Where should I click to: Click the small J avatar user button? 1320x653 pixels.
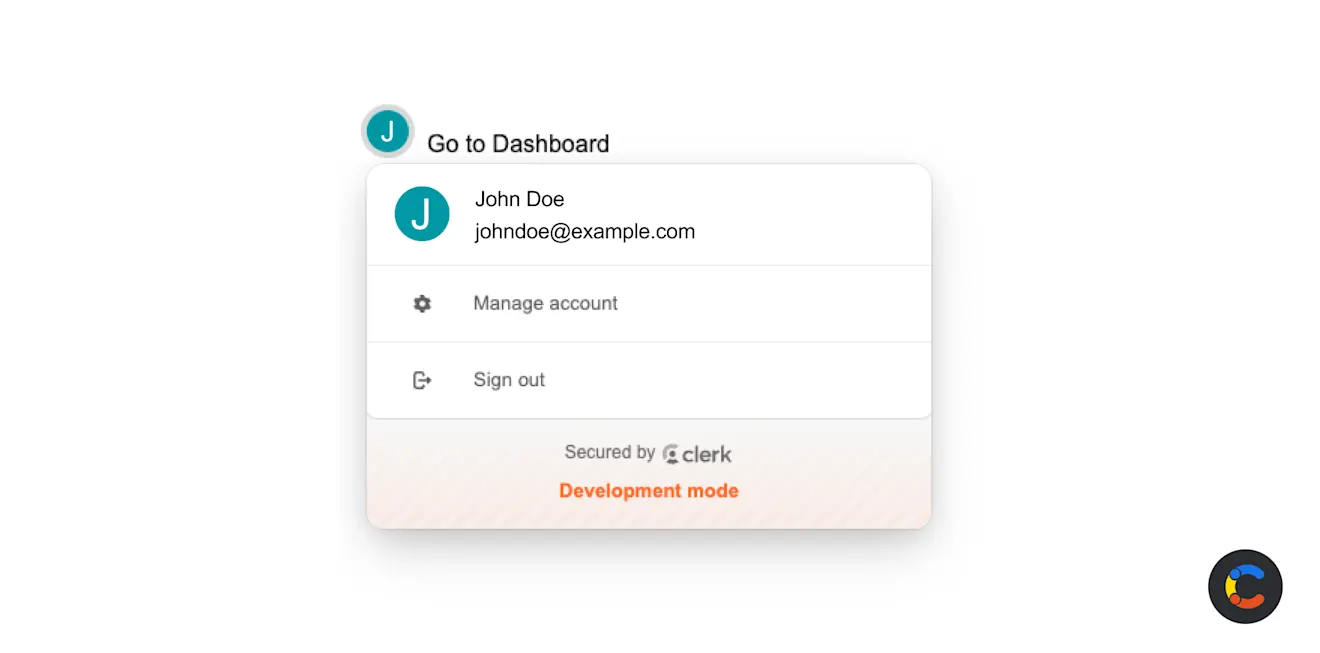387,131
